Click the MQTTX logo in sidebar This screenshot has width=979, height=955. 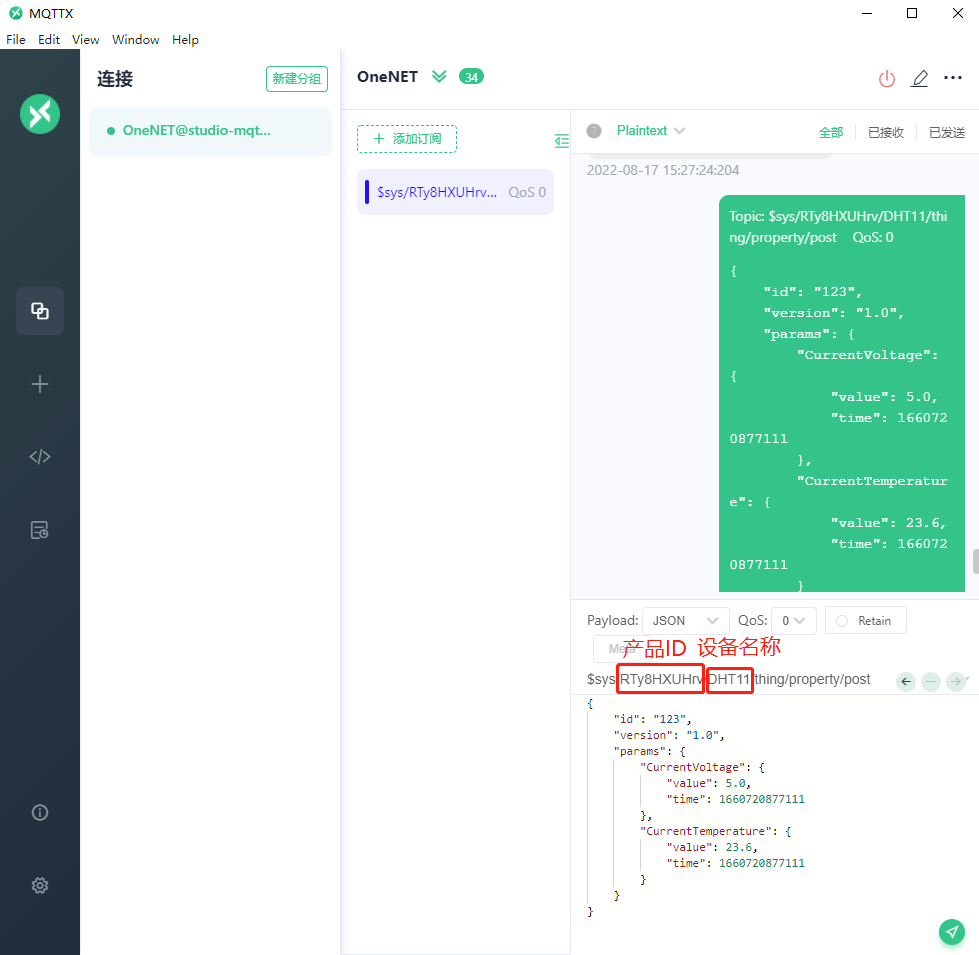click(40, 114)
